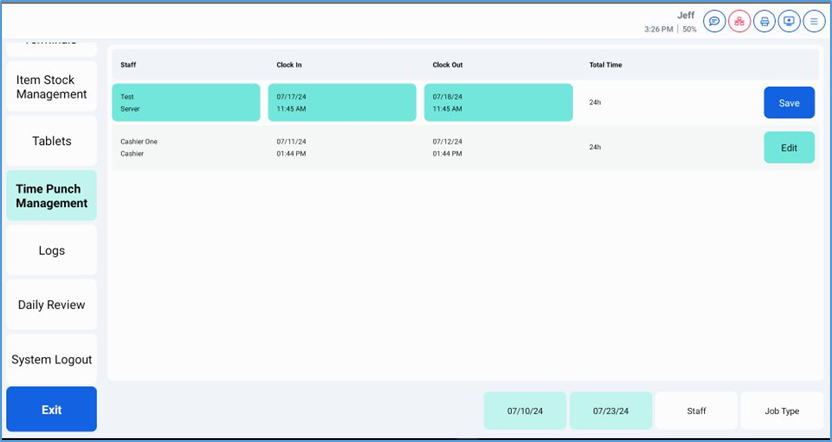Viewport: 832px width, 442px height.
Task: Edit the 07/18/24 clock-out field
Action: tap(498, 103)
